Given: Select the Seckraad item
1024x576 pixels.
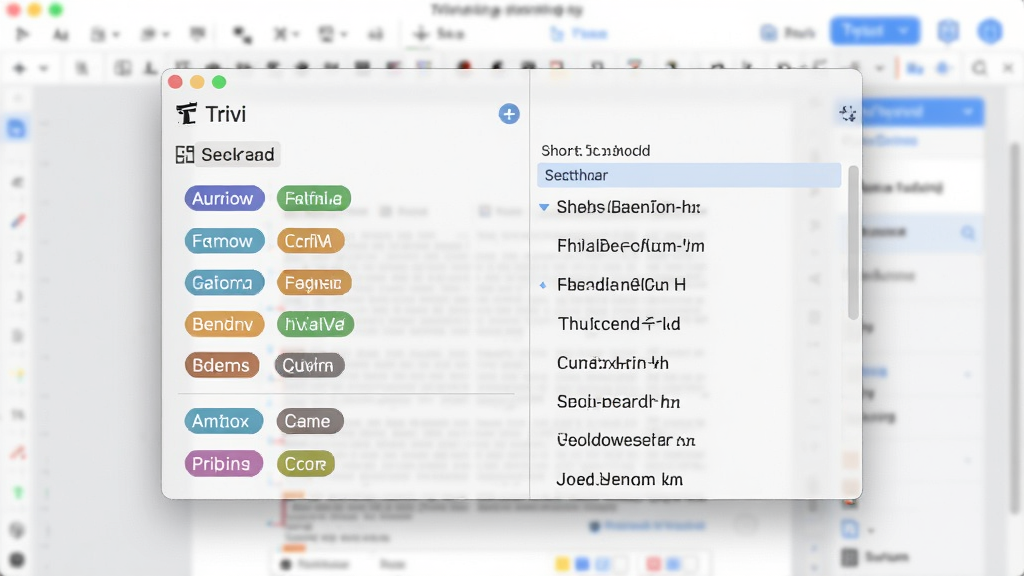Looking at the screenshot, I should pyautogui.click(x=237, y=155).
